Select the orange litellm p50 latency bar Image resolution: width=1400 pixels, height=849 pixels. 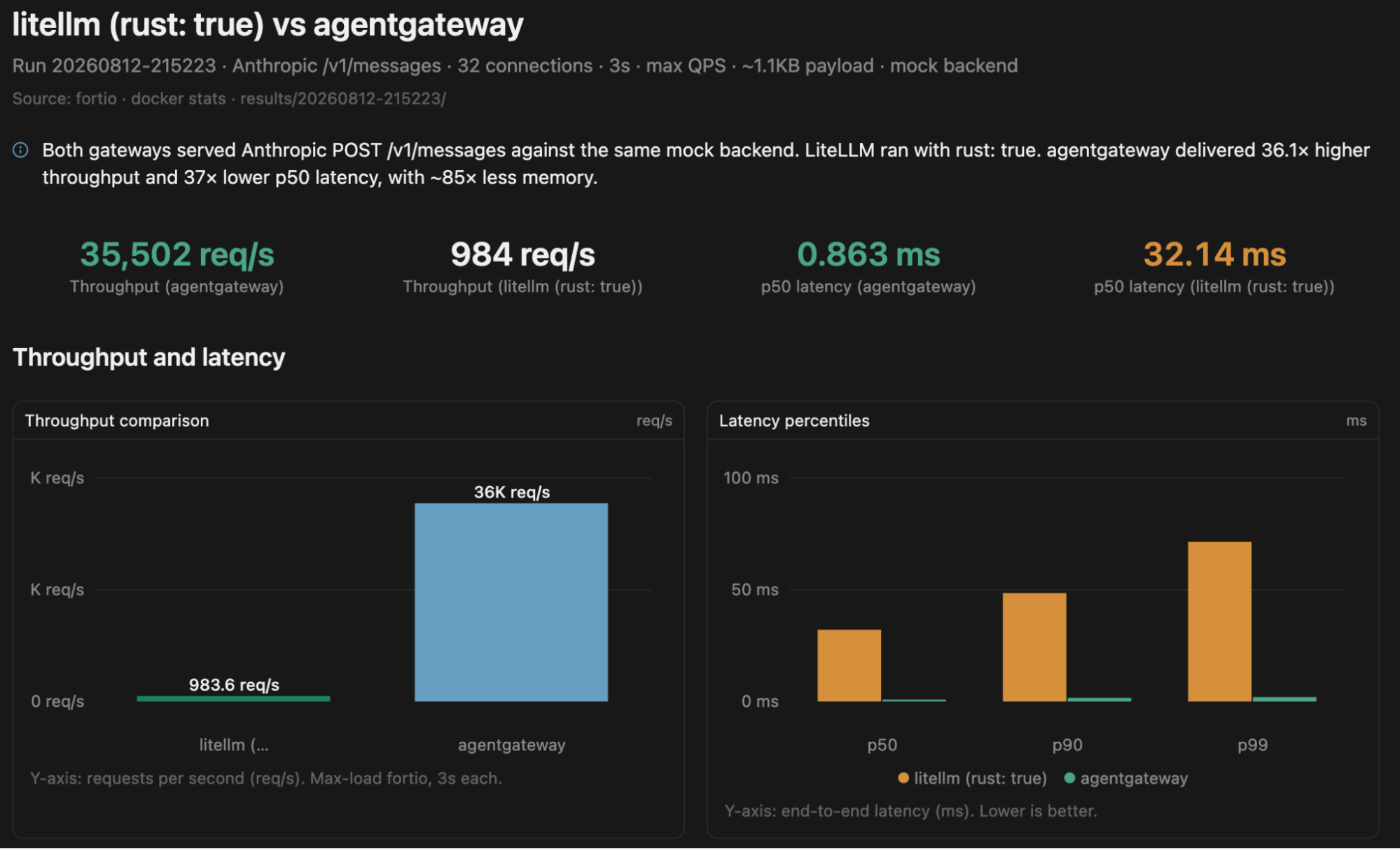[x=849, y=665]
